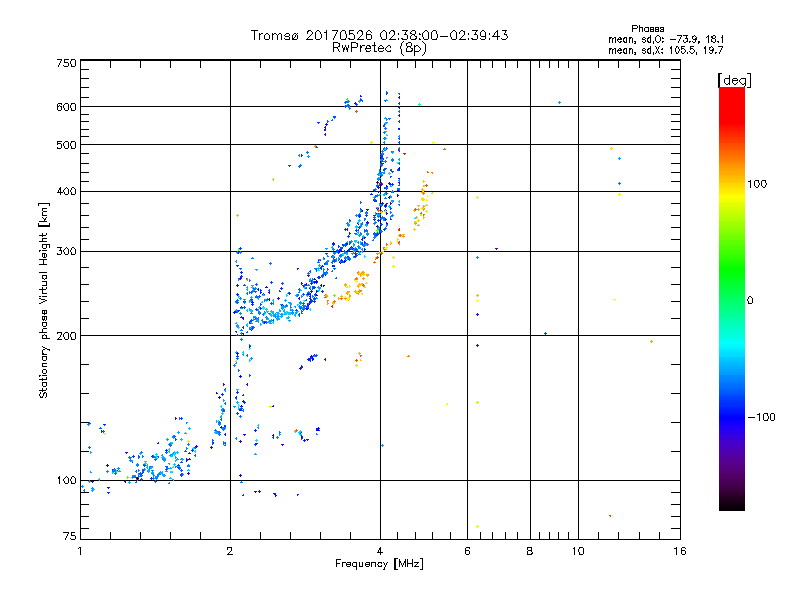The width and height of the screenshot is (800, 600).
Task: Click the '500' y-axis tick label
Action: 66,145
